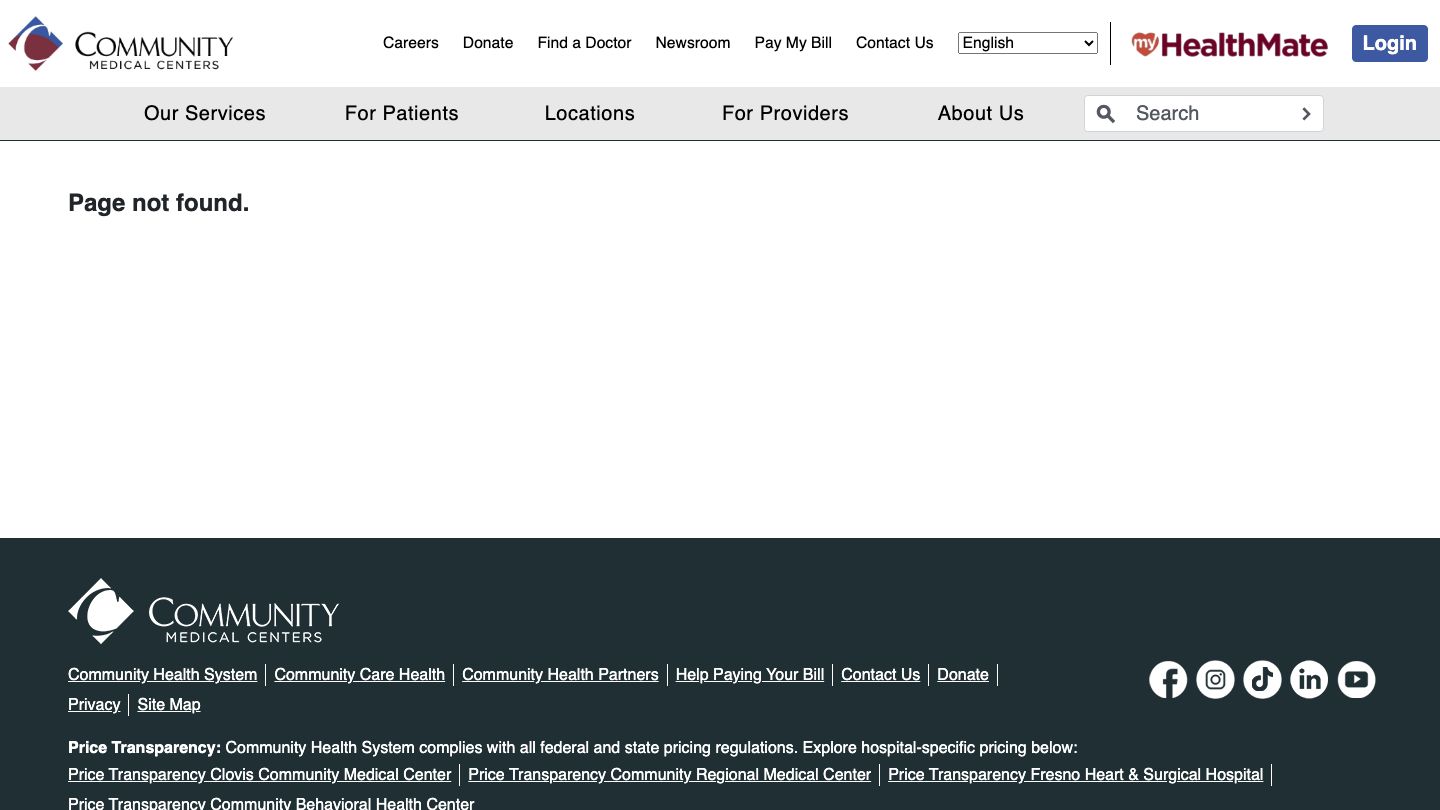Expand the Our Services menu
The image size is (1440, 810).
(204, 113)
